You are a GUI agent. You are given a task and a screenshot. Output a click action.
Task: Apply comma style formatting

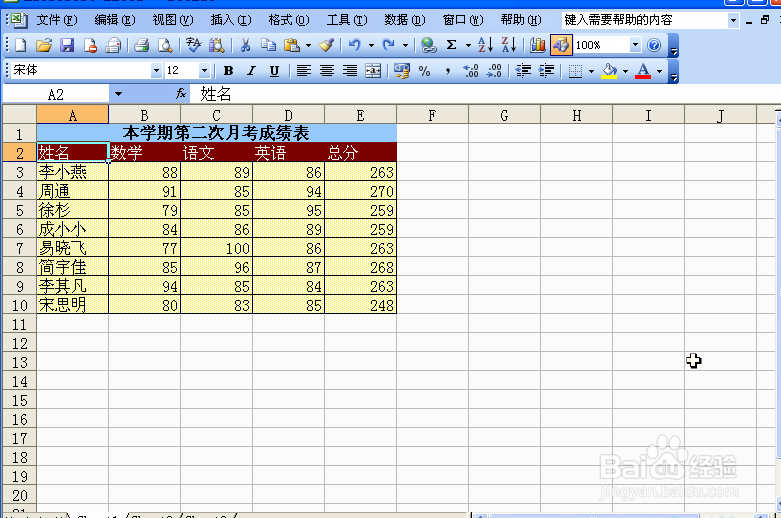point(448,71)
